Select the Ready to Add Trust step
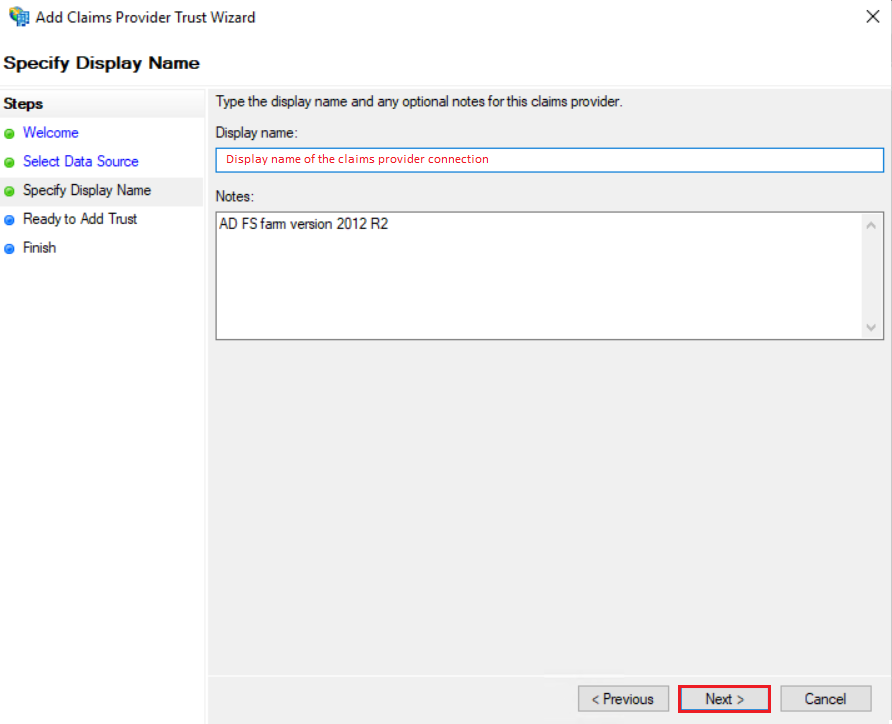 point(80,219)
